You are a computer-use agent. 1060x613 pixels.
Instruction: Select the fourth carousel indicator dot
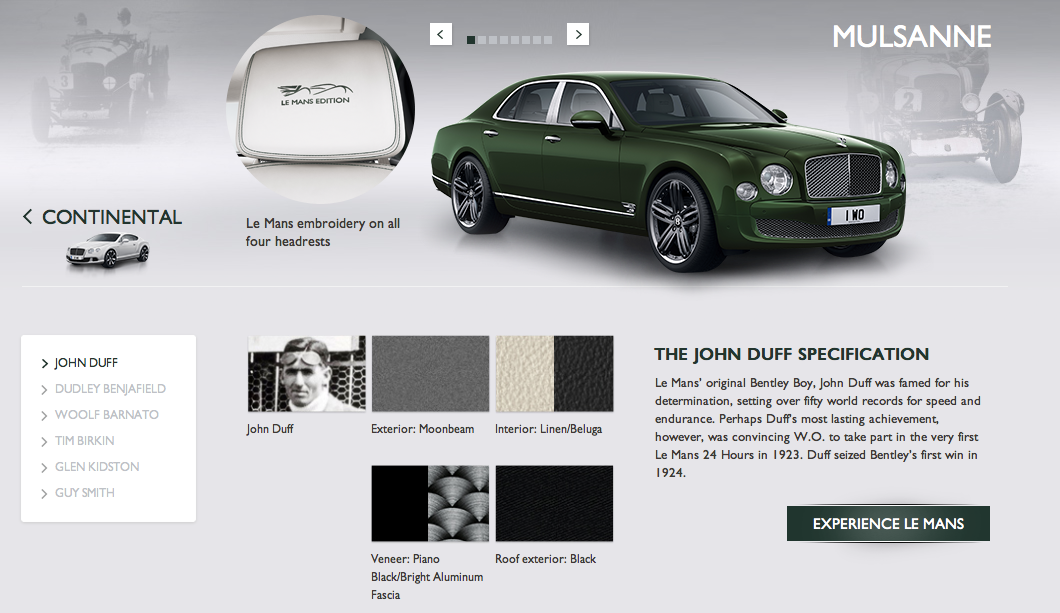504,40
